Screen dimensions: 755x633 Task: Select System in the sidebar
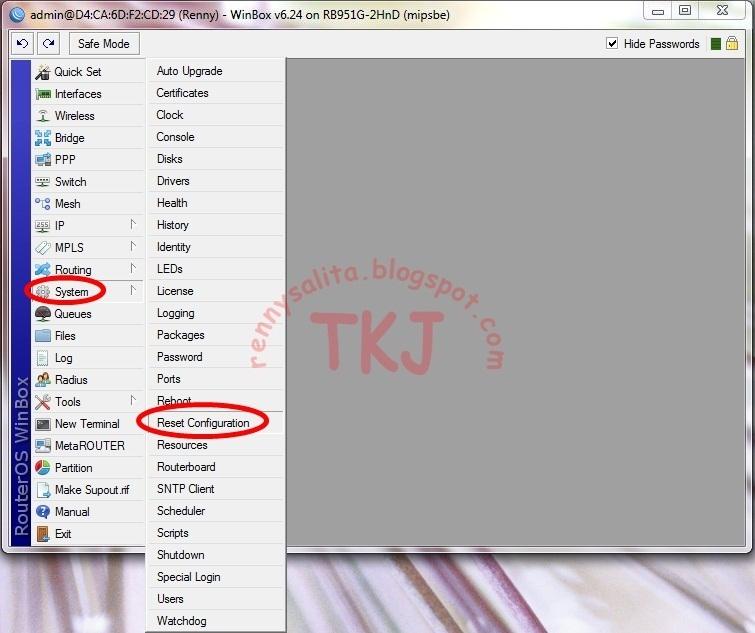coord(88,292)
